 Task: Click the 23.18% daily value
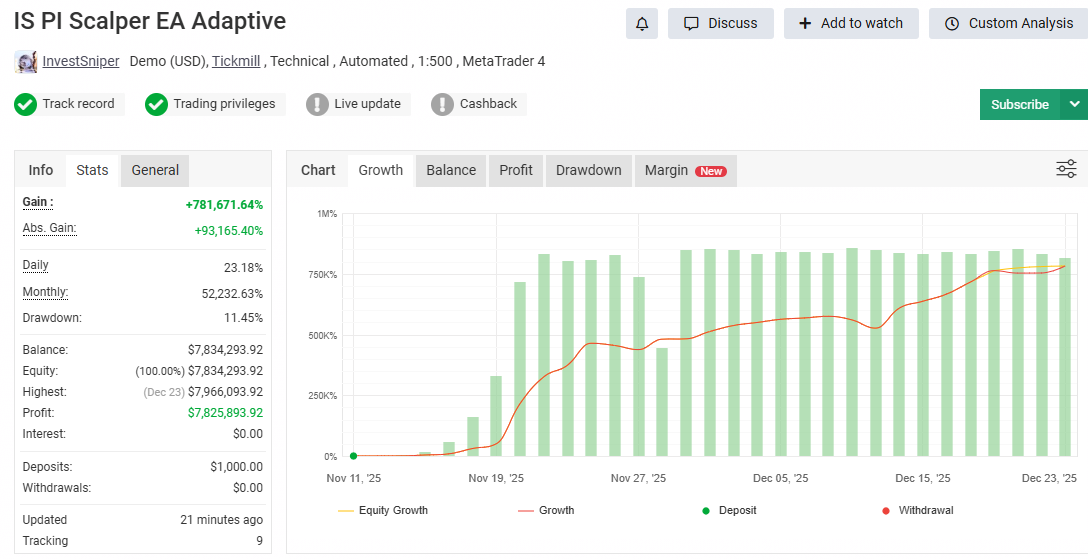(244, 268)
